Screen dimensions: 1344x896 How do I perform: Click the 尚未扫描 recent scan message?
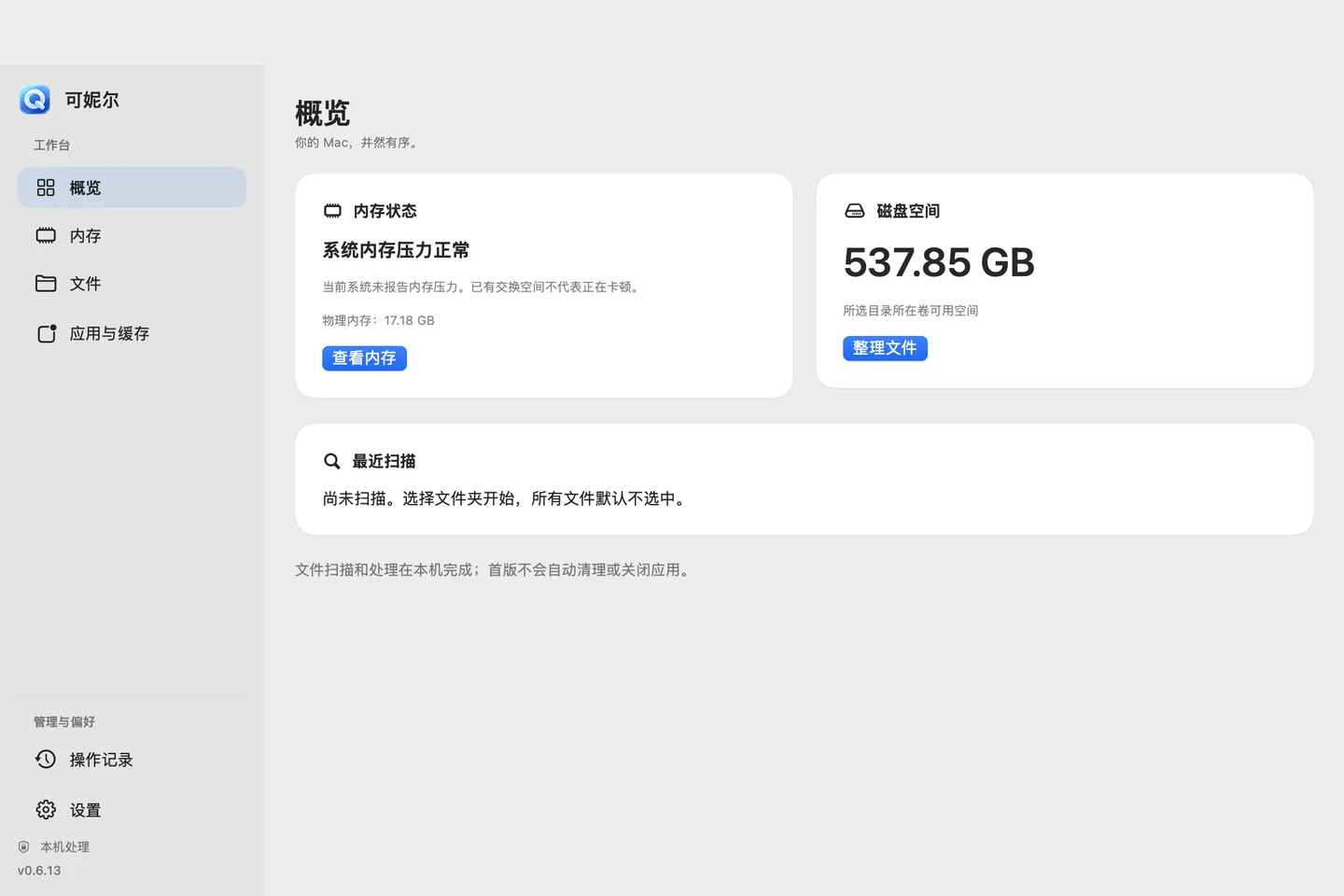coord(506,498)
